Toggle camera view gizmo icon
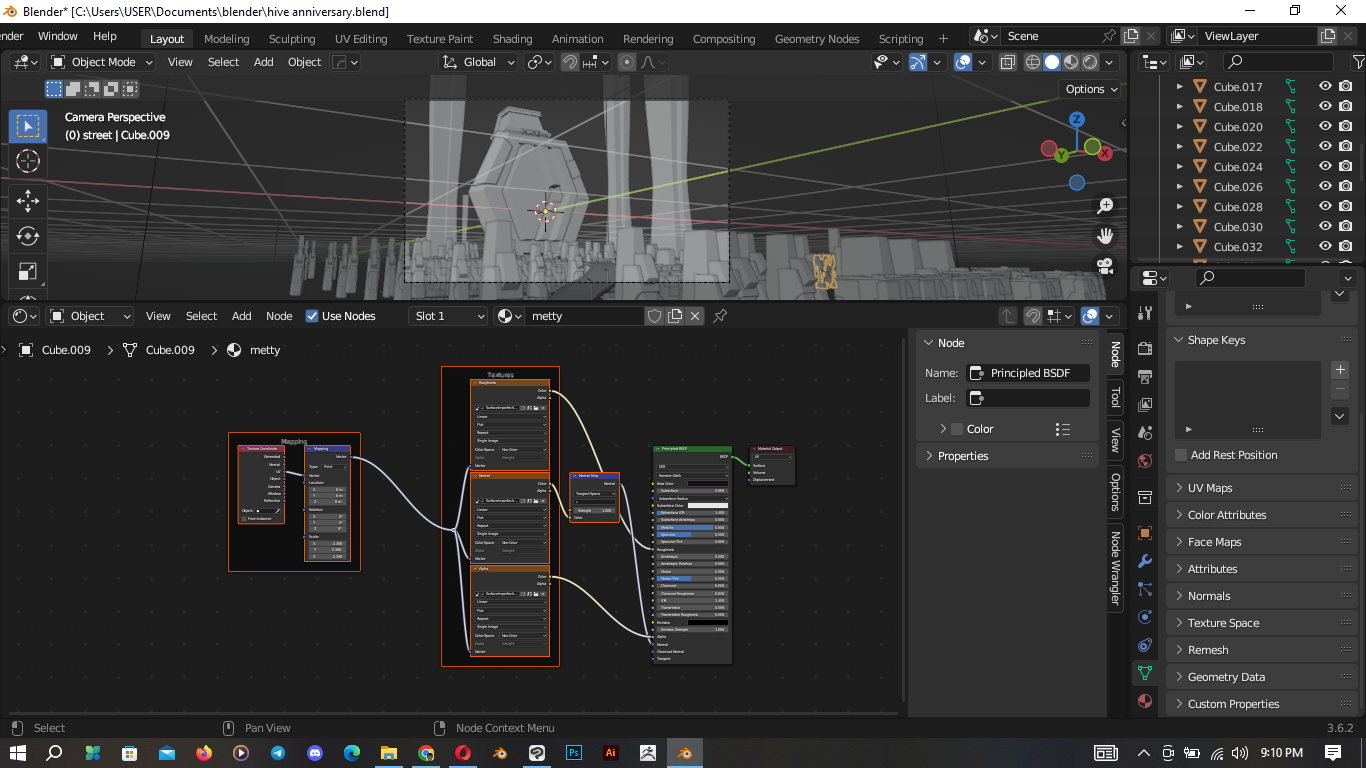This screenshot has height=768, width=1366. tap(1105, 266)
